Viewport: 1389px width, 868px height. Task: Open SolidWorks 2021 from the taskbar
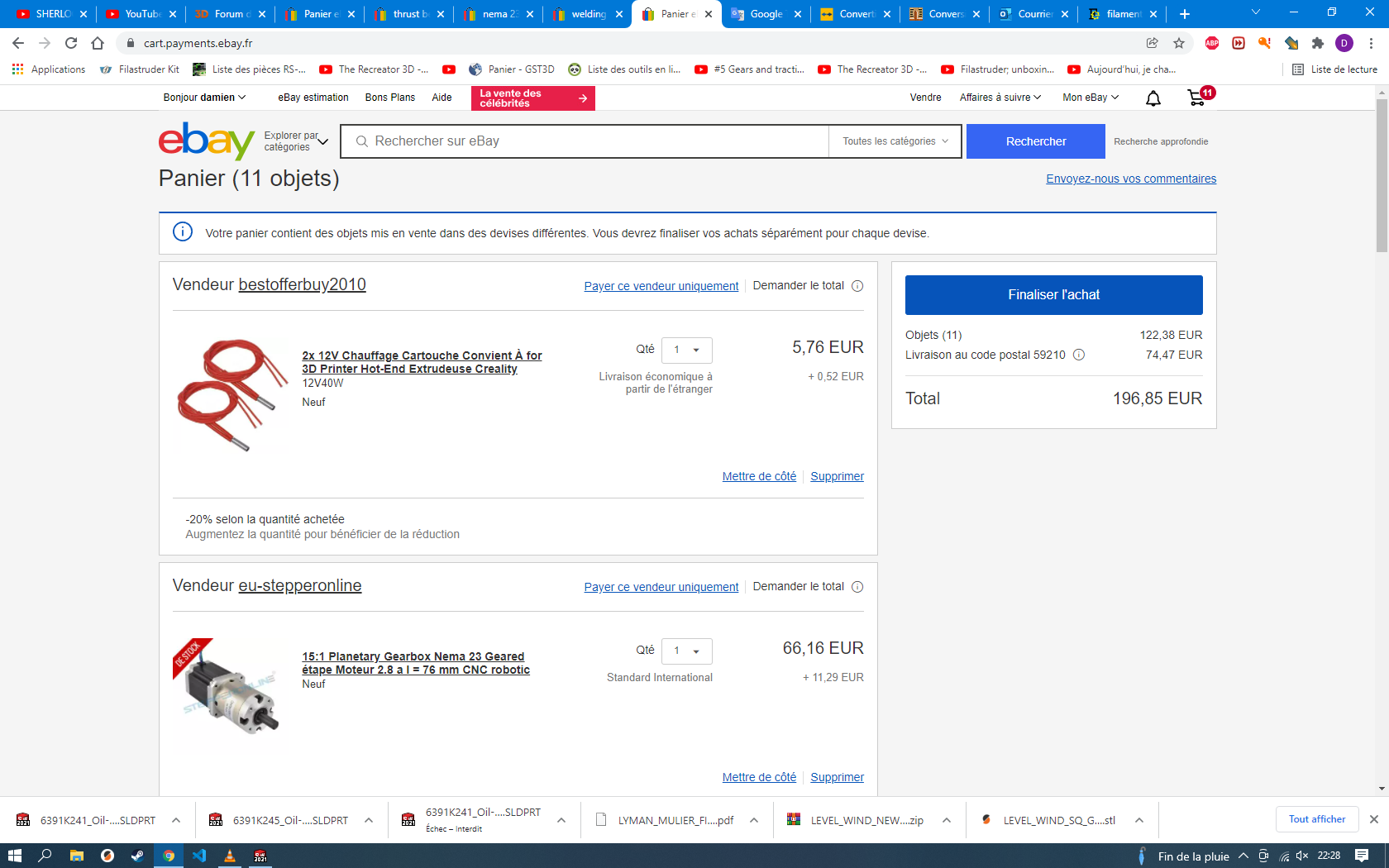coord(260,856)
